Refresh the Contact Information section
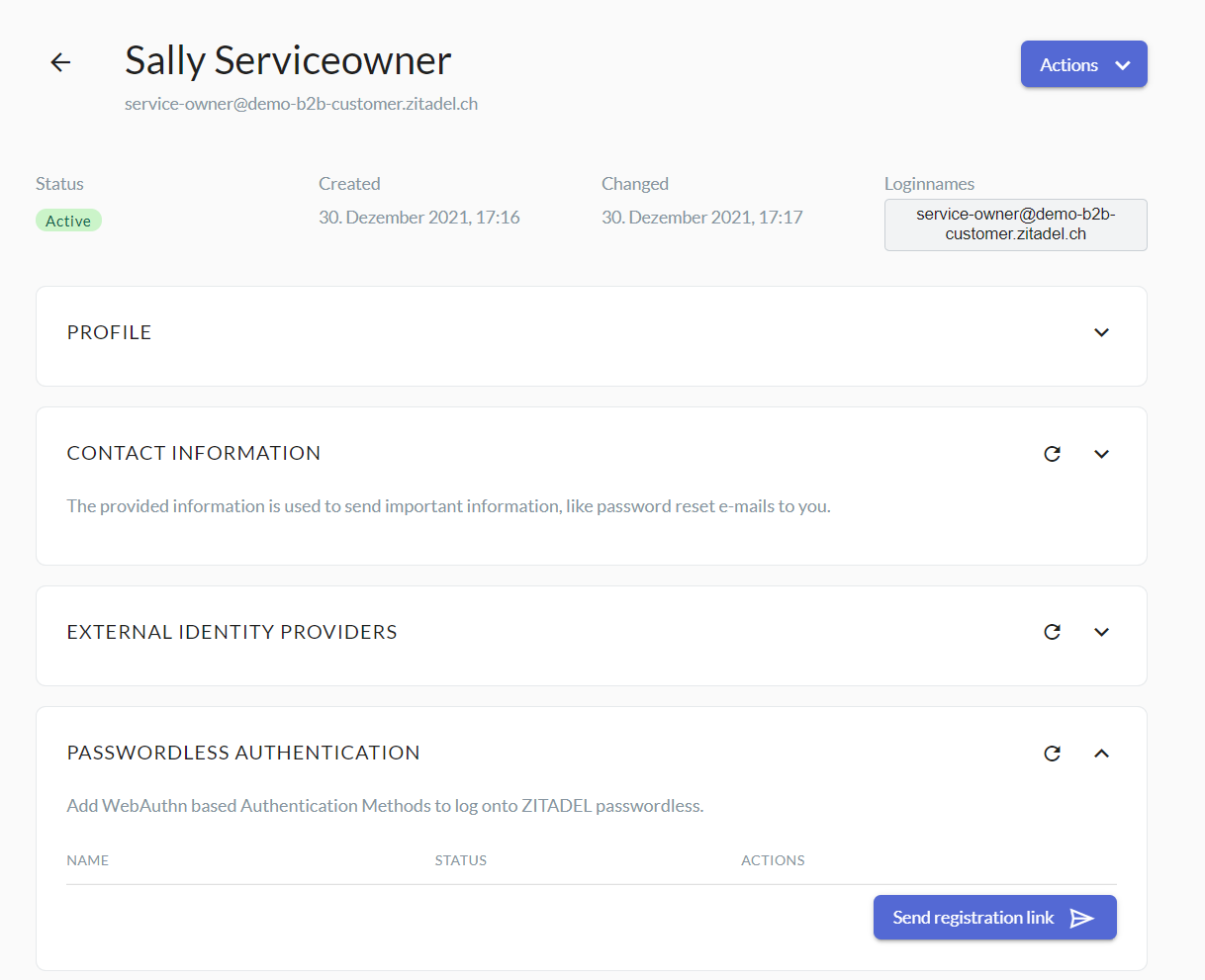1205x980 pixels. [x=1052, y=453]
